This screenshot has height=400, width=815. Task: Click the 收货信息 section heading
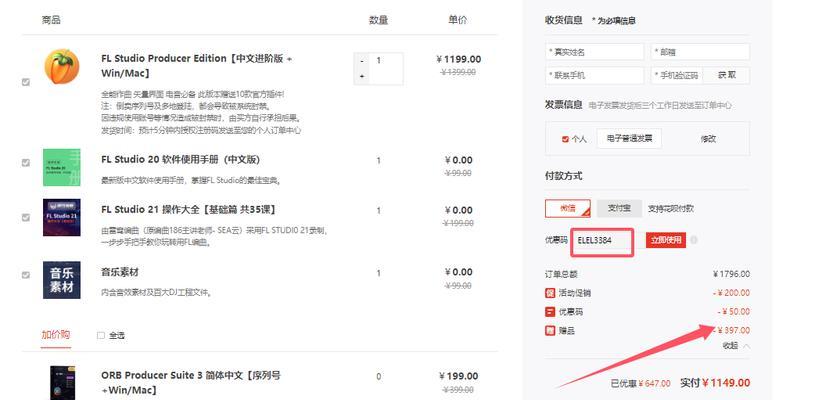[563, 20]
